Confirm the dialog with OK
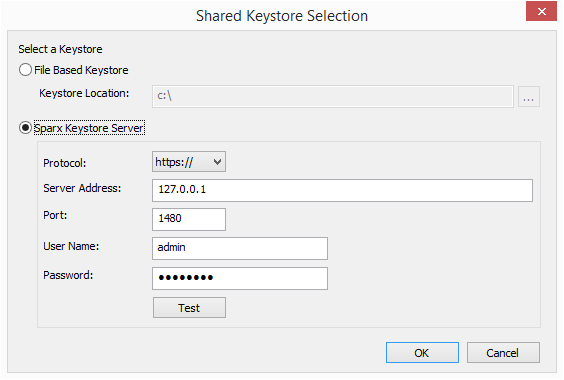Screen dimensions: 564x380 [x=422, y=353]
